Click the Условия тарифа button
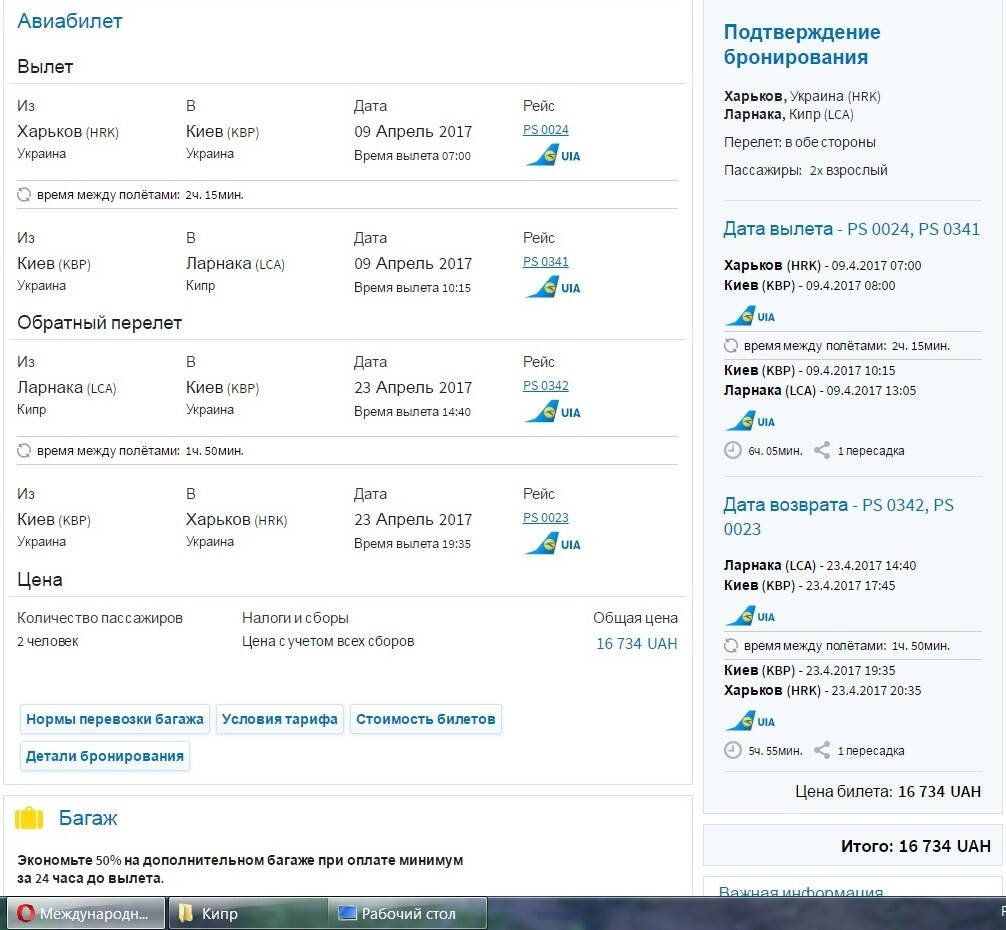This screenshot has height=930, width=1006. click(x=280, y=719)
